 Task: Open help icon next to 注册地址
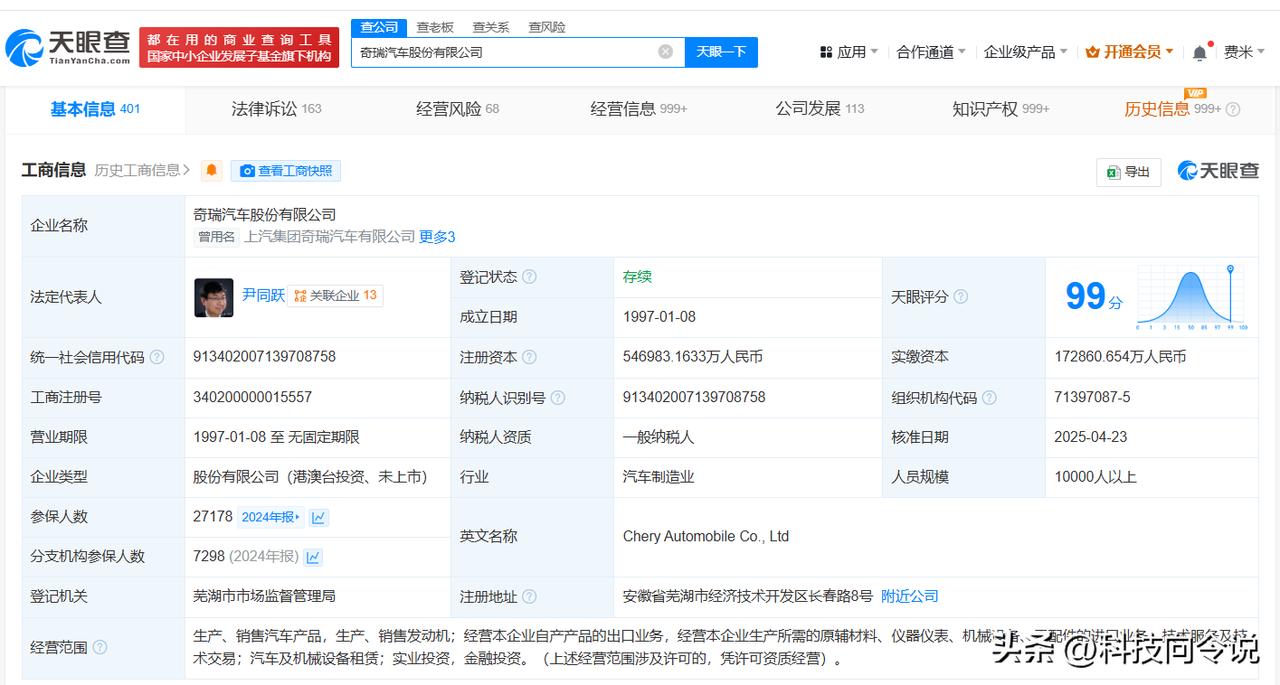[x=529, y=597]
